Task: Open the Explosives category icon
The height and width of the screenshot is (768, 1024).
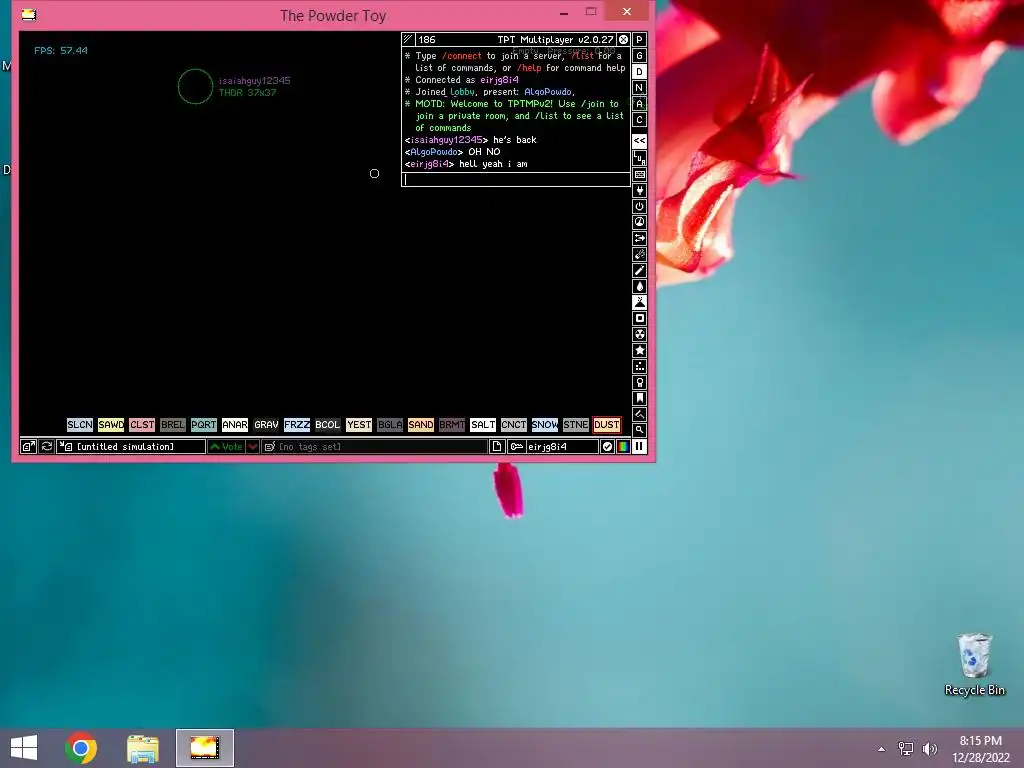Action: (639, 254)
